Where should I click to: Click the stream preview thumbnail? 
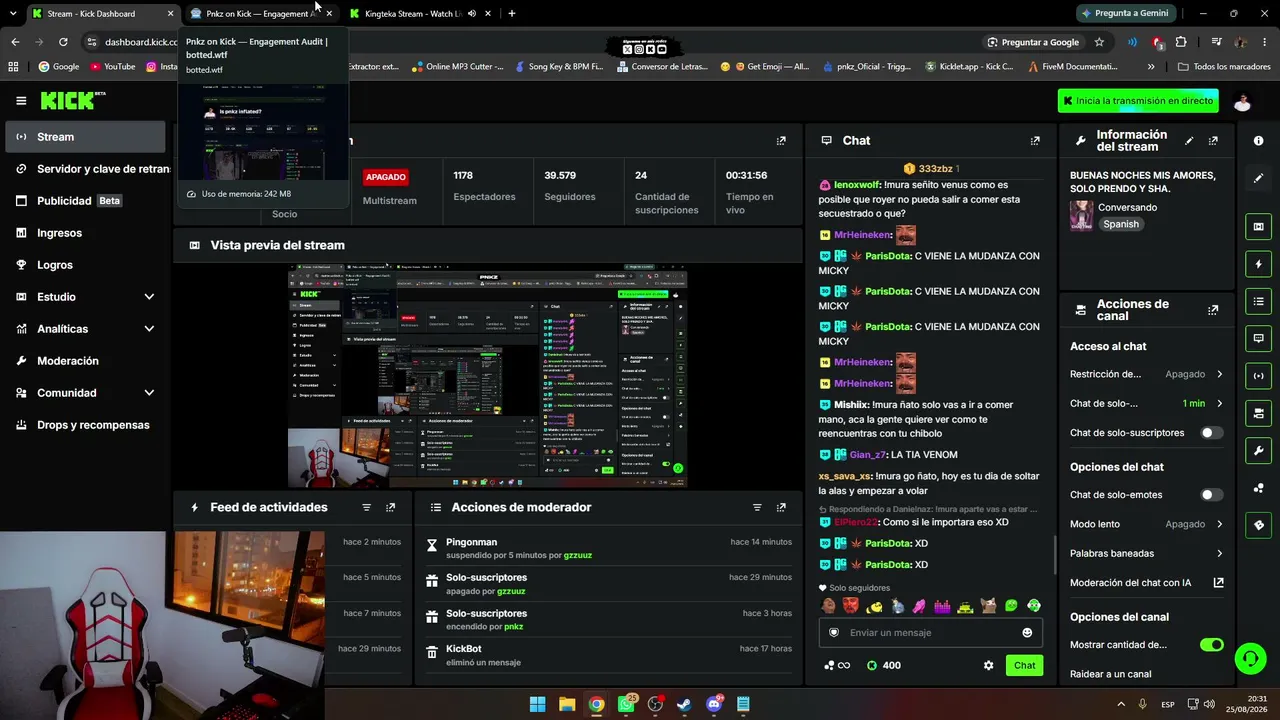click(488, 375)
